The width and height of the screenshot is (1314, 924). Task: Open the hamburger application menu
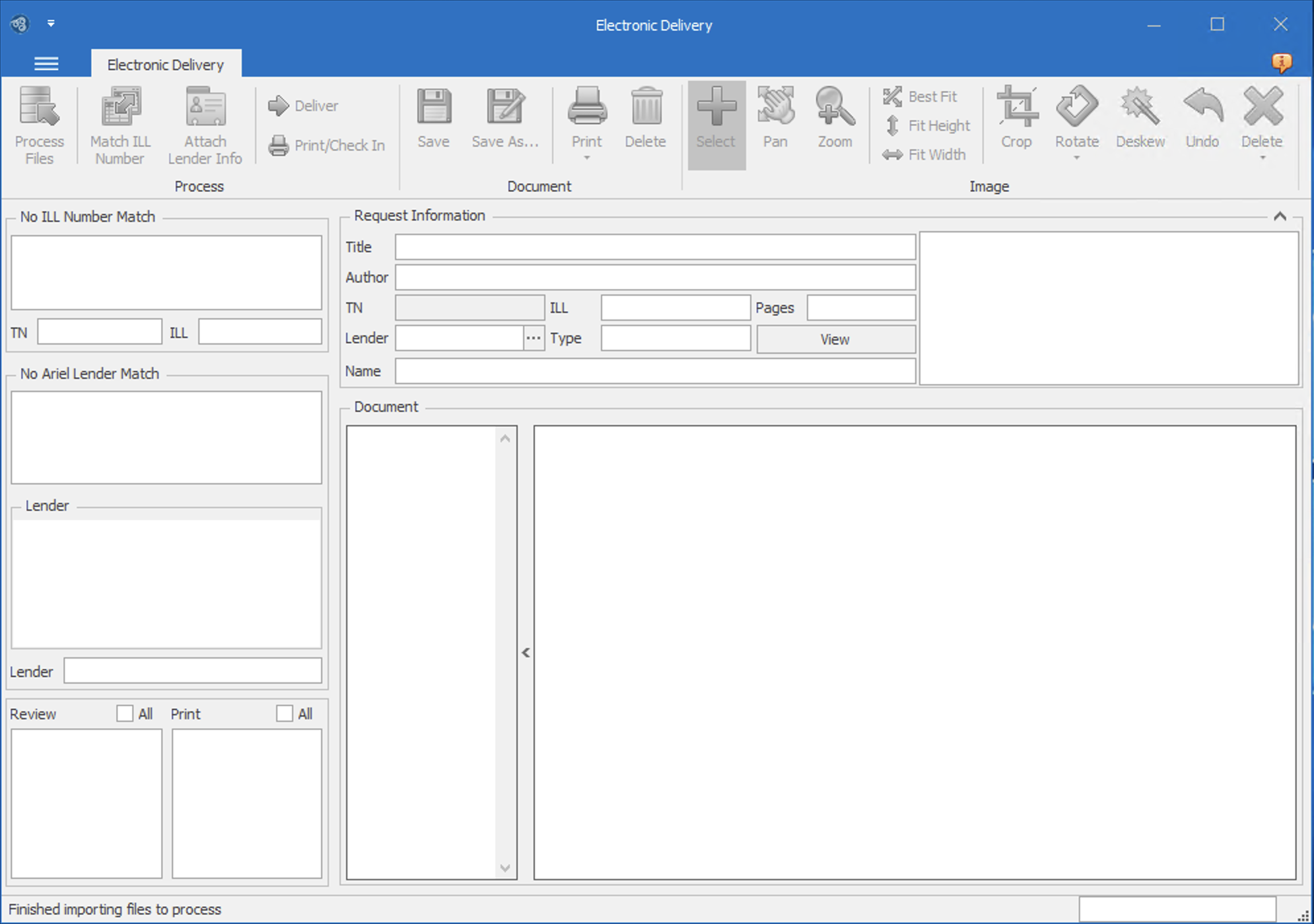(x=46, y=63)
